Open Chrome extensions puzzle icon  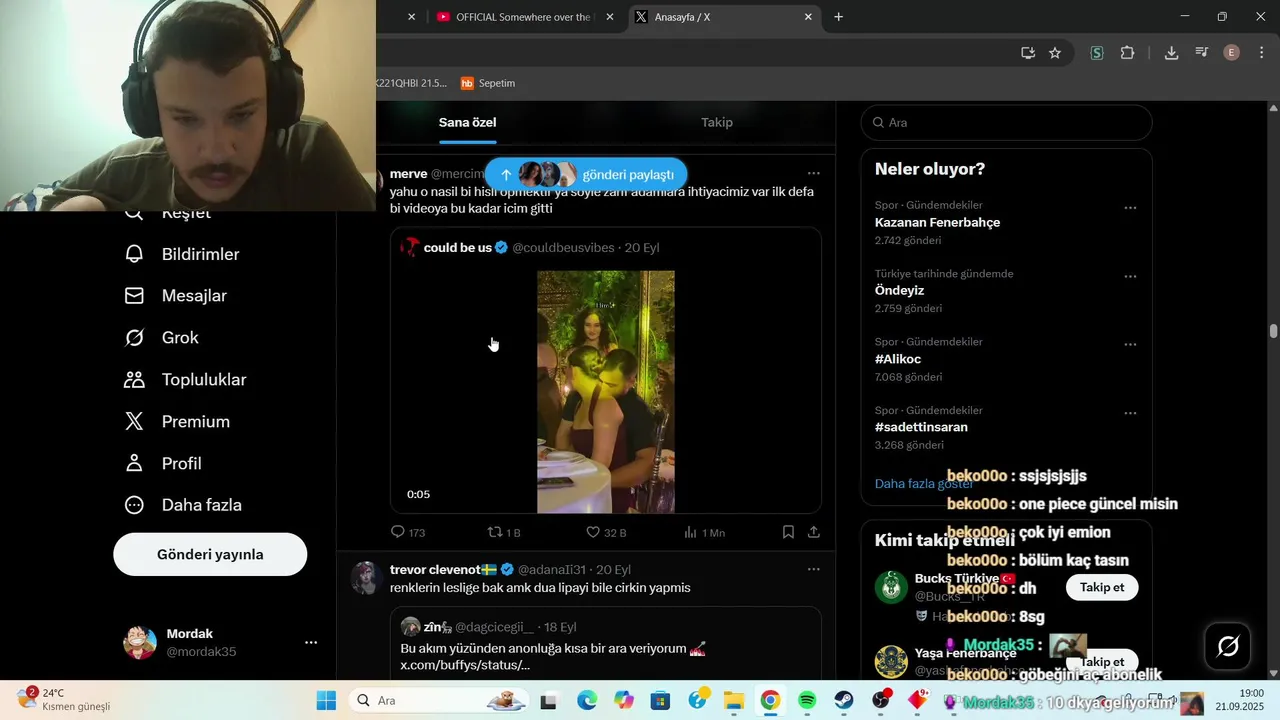tap(1127, 53)
